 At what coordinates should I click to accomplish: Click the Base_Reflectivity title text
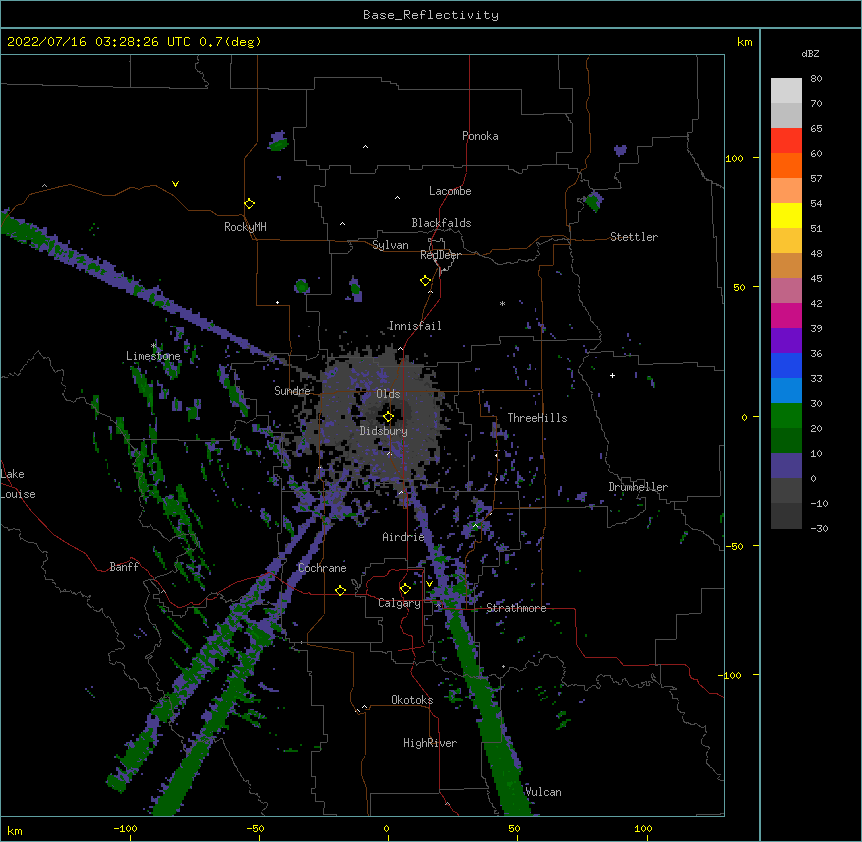(431, 15)
